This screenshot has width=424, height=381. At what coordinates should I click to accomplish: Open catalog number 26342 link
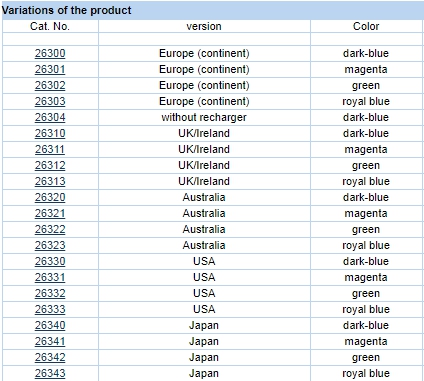tap(50, 357)
